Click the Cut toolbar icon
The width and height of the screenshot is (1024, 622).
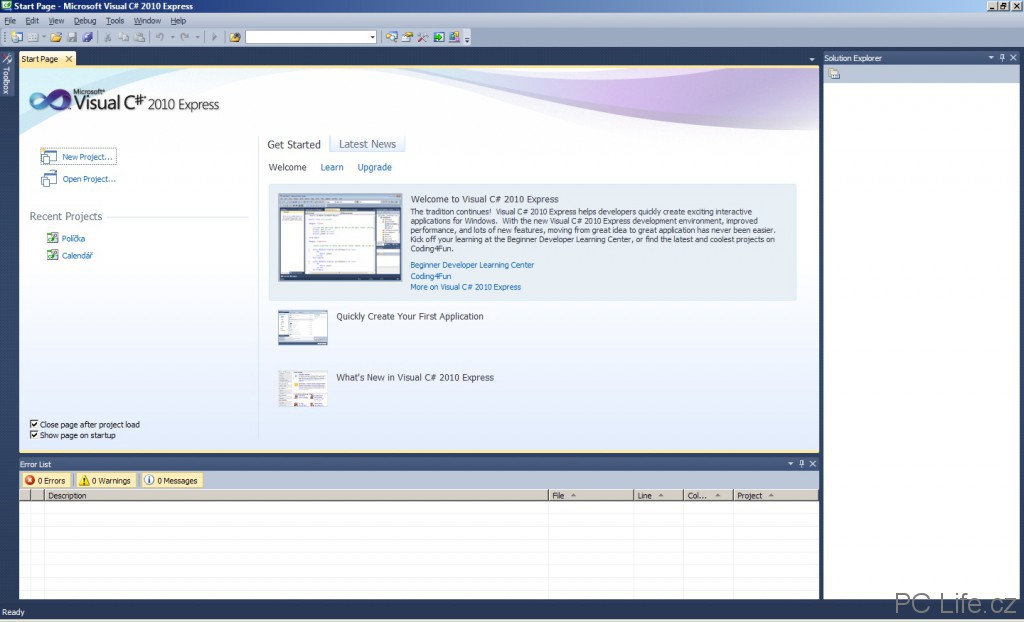coord(108,37)
